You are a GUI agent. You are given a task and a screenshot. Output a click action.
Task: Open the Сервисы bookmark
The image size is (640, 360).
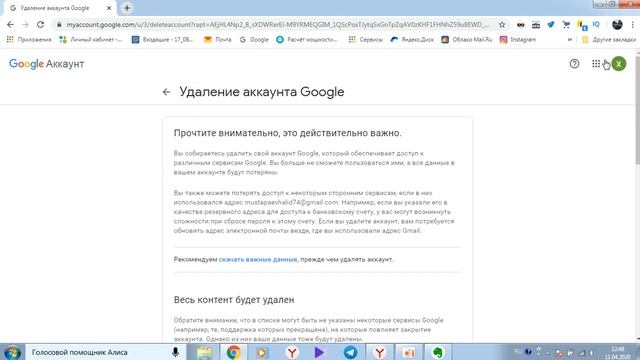tap(366, 40)
